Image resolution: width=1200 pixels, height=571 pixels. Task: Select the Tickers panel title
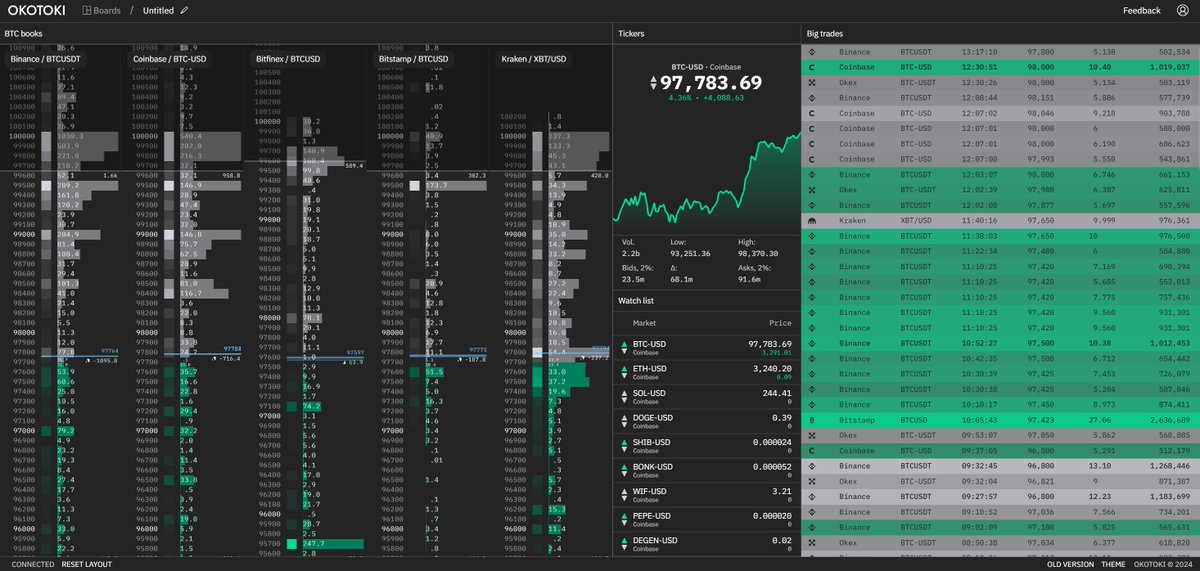(x=632, y=33)
